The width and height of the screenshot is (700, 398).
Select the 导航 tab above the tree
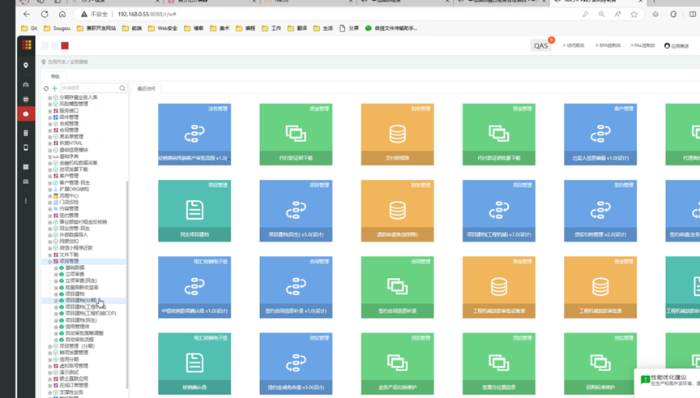tap(55, 76)
